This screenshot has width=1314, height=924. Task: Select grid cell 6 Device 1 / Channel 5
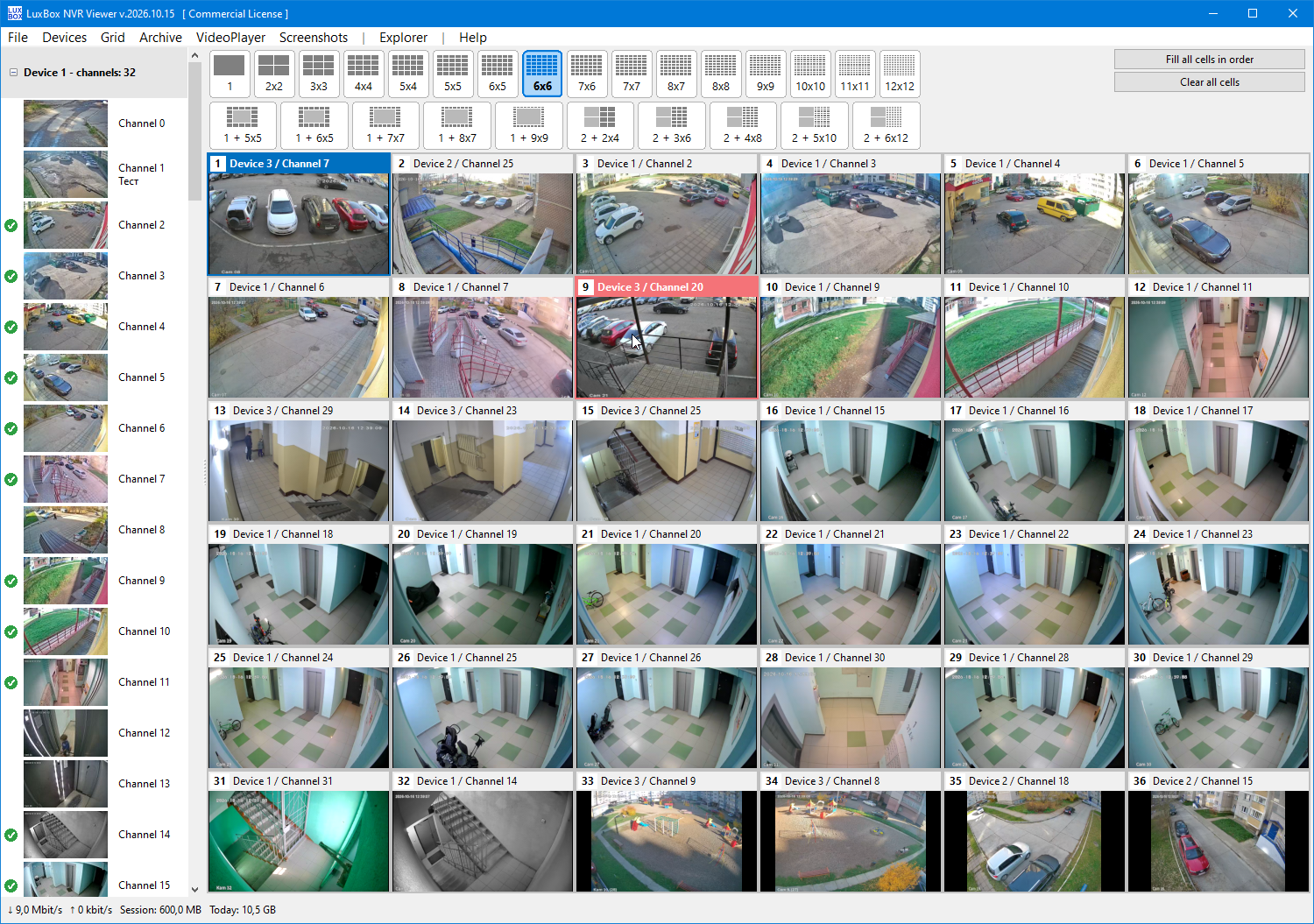coord(1219,215)
